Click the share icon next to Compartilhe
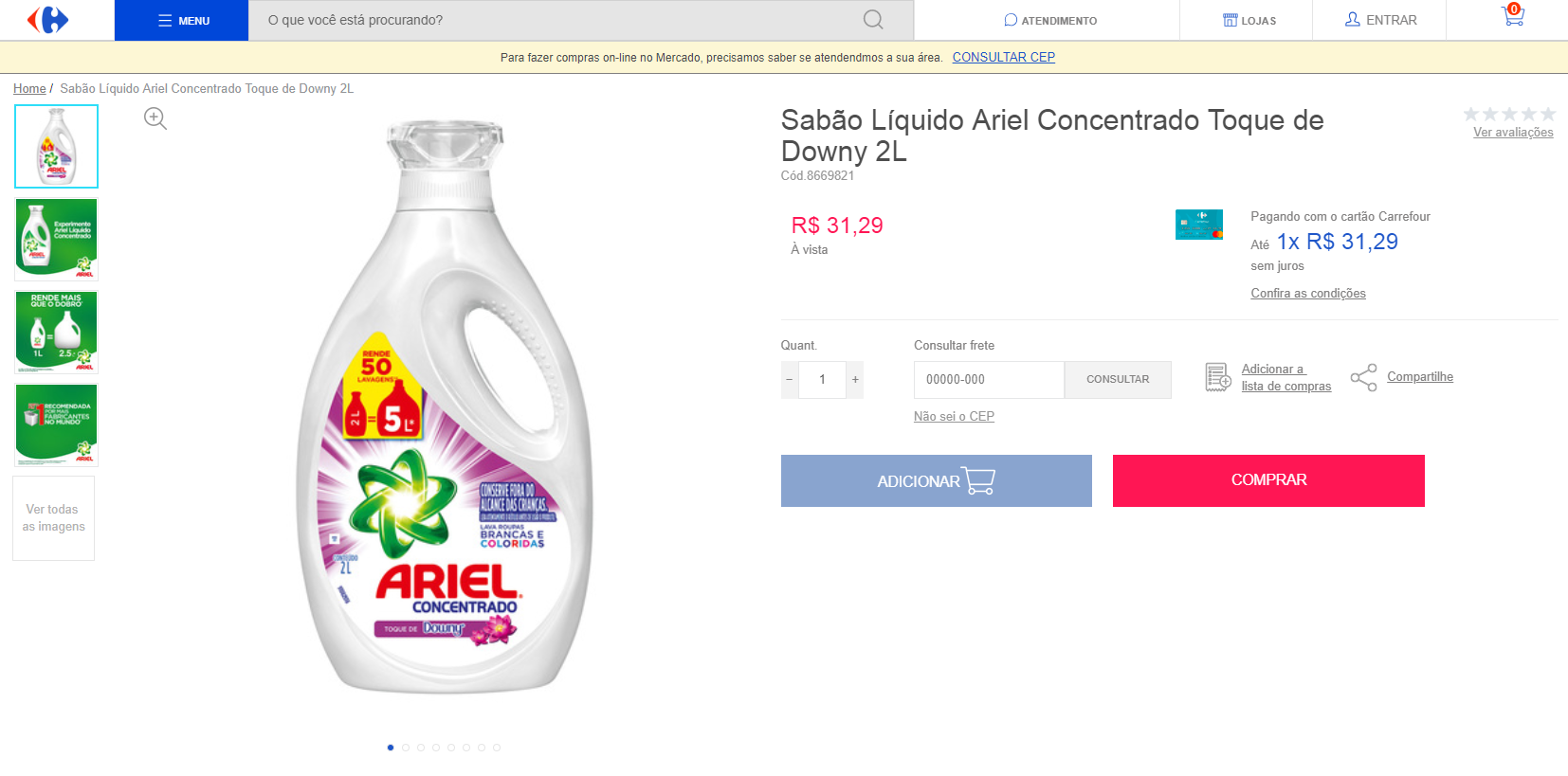Screen dimensions: 1568x776 tap(1363, 377)
